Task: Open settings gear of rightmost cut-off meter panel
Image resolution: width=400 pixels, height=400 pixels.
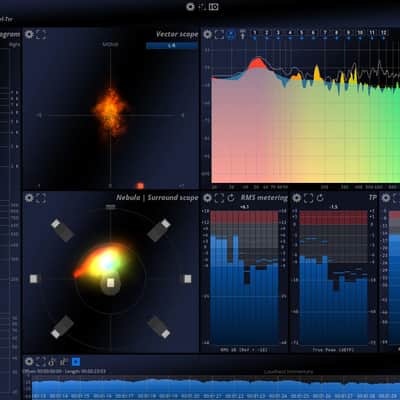Action: pos(386,198)
